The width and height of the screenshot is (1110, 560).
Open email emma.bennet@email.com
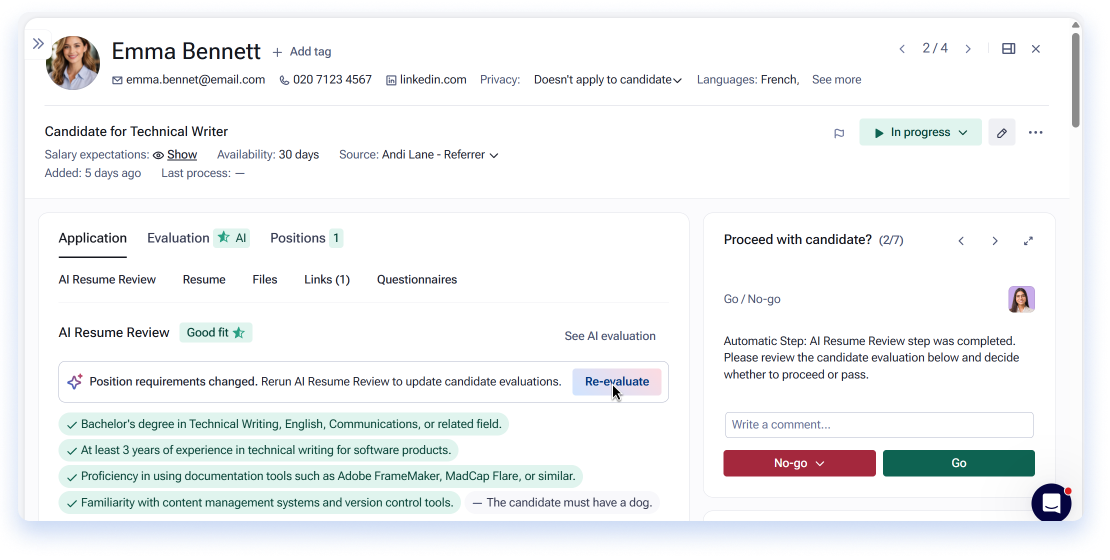coord(188,80)
